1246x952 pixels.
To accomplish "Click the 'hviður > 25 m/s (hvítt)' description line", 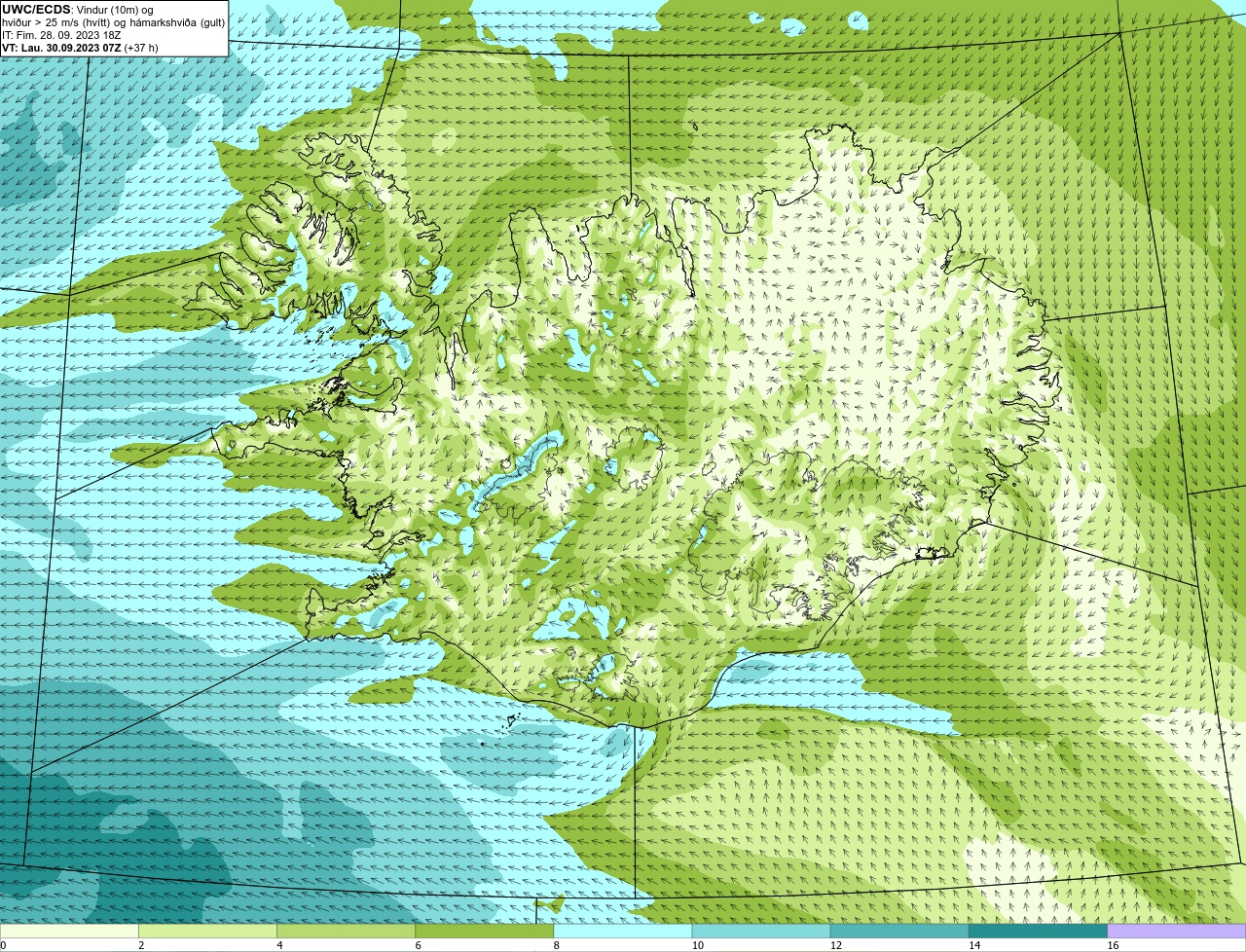I will click(x=113, y=22).
